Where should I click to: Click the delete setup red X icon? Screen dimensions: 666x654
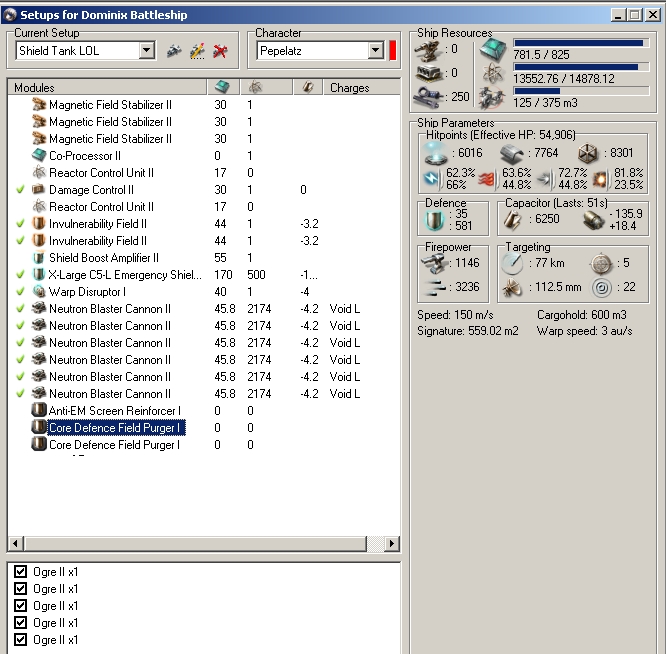coord(220,51)
